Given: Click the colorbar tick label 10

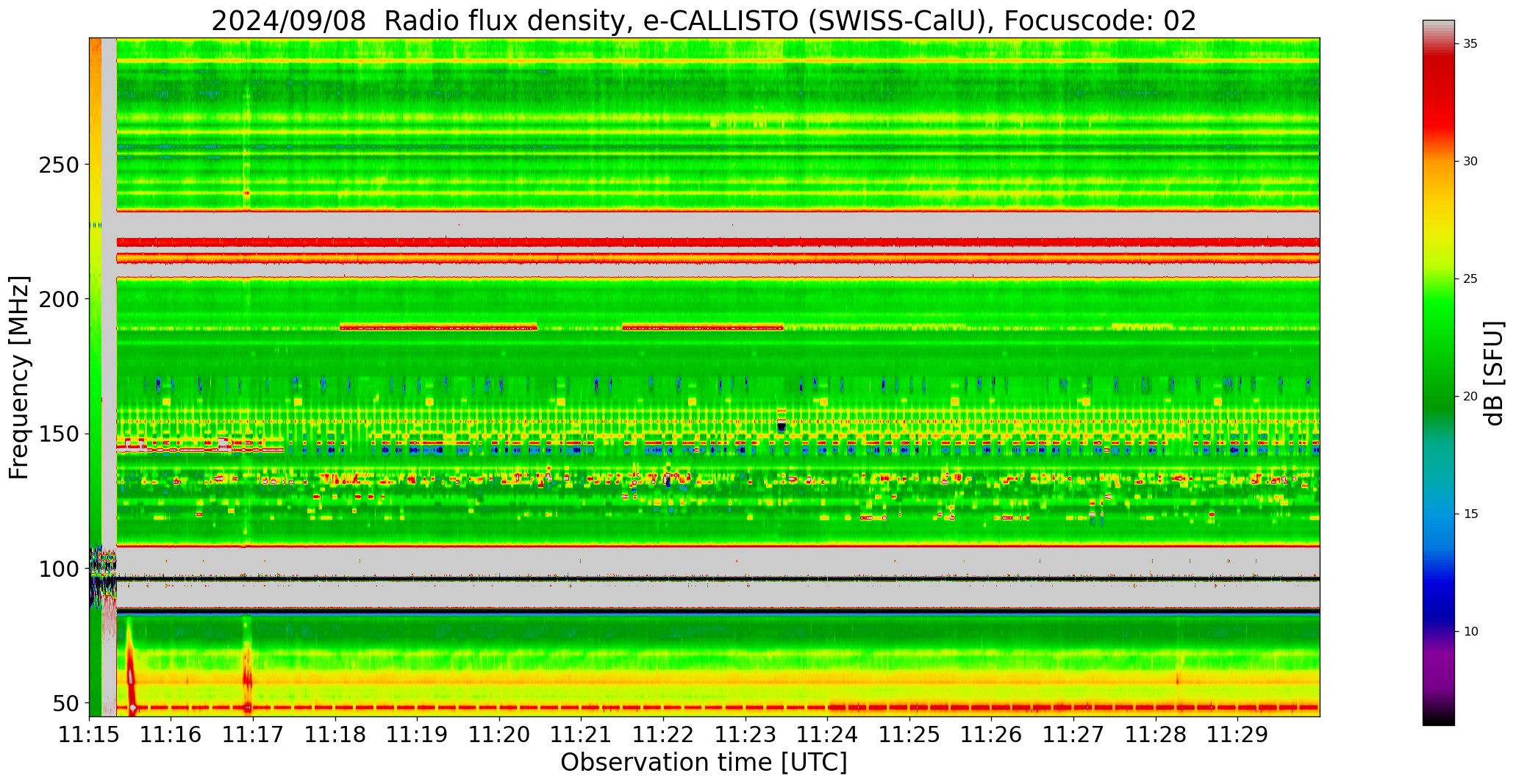Looking at the screenshot, I should (x=1470, y=631).
